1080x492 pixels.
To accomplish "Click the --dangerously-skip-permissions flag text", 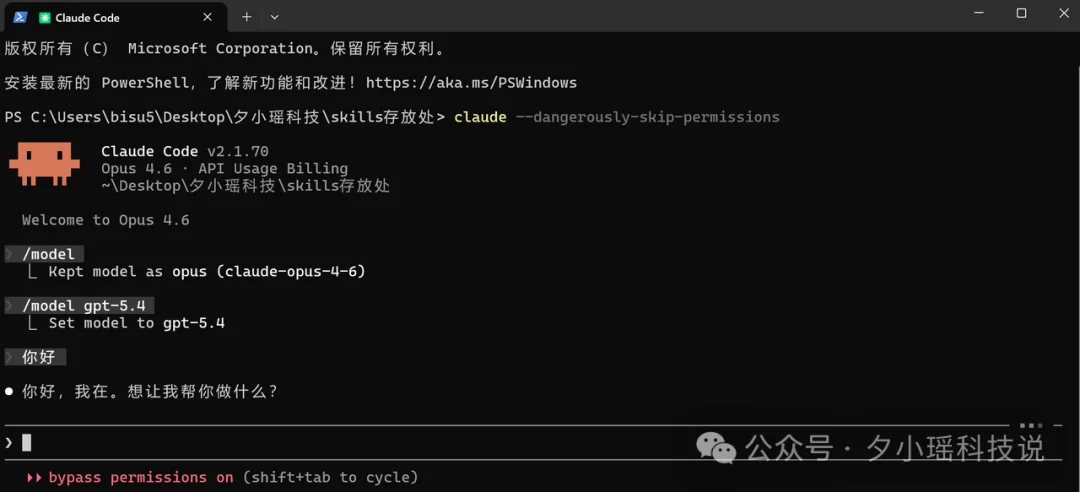I will click(647, 117).
